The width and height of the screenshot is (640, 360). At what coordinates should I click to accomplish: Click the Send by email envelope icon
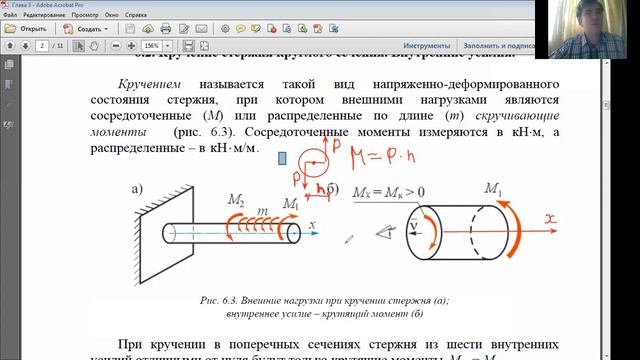click(202, 29)
